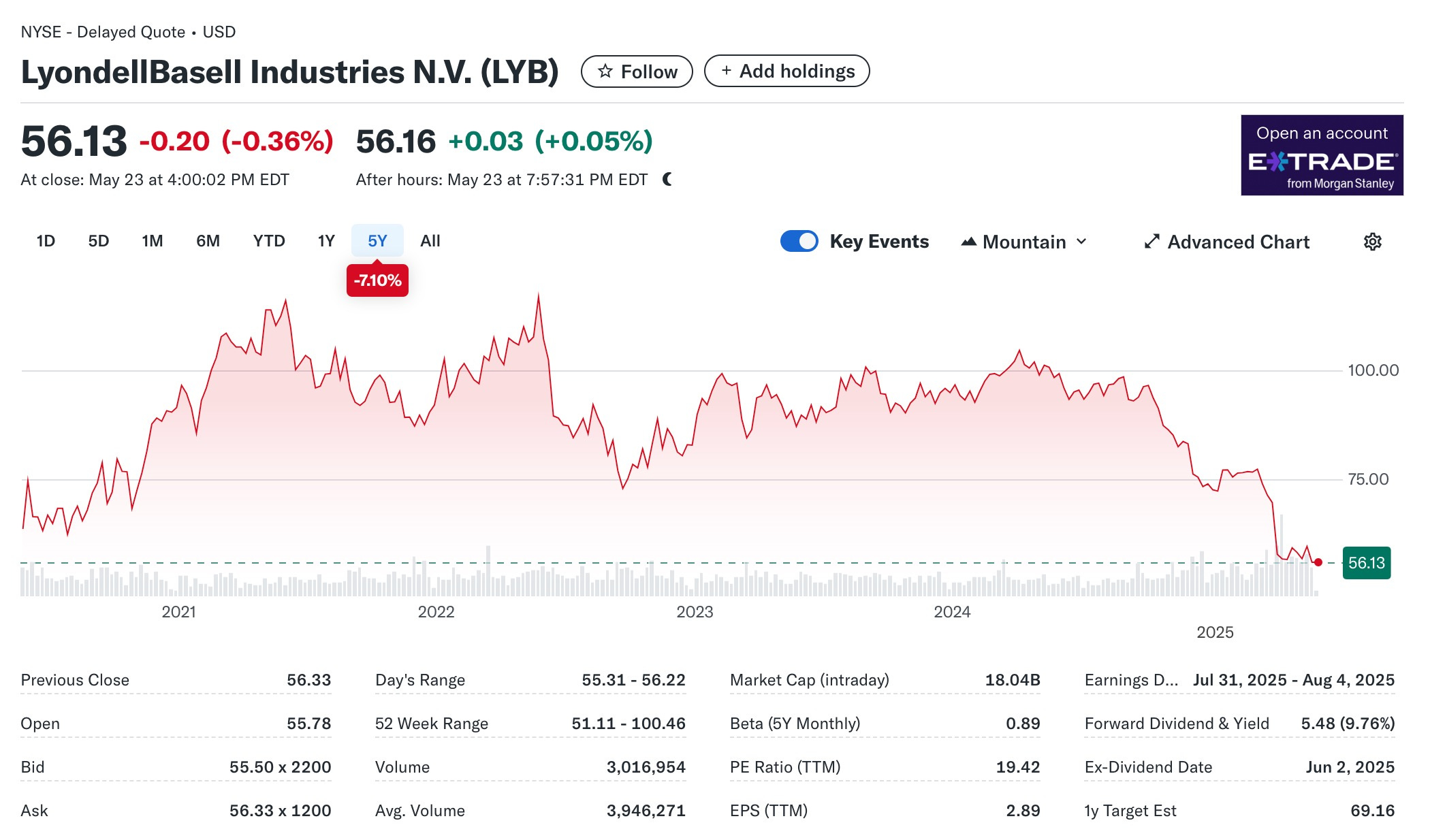Image resolution: width=1430 pixels, height=840 pixels.
Task: Click the truncated 'Earnings D...' label
Action: [1131, 680]
